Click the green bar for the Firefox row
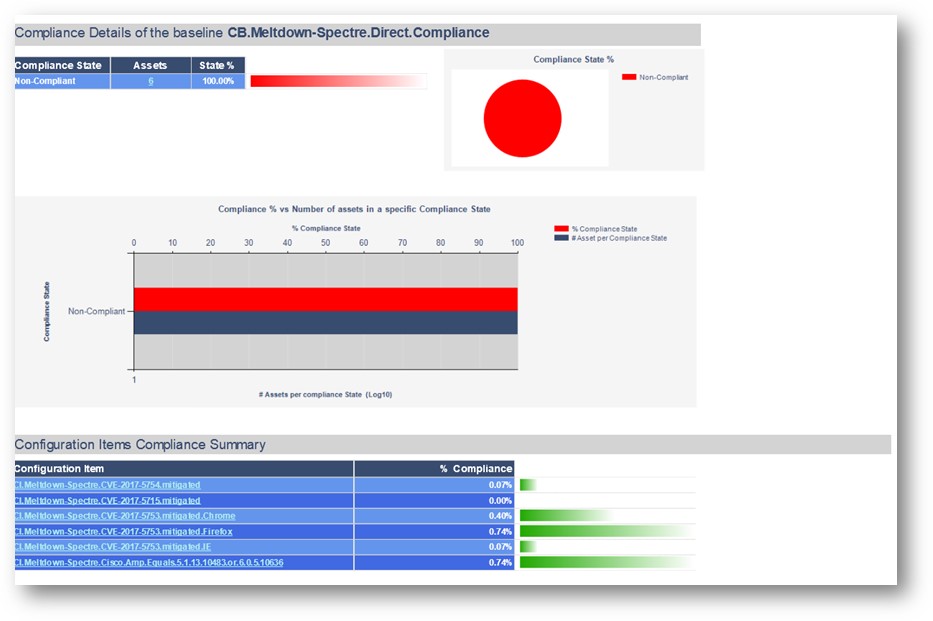This screenshot has width=933, height=621. [606, 531]
